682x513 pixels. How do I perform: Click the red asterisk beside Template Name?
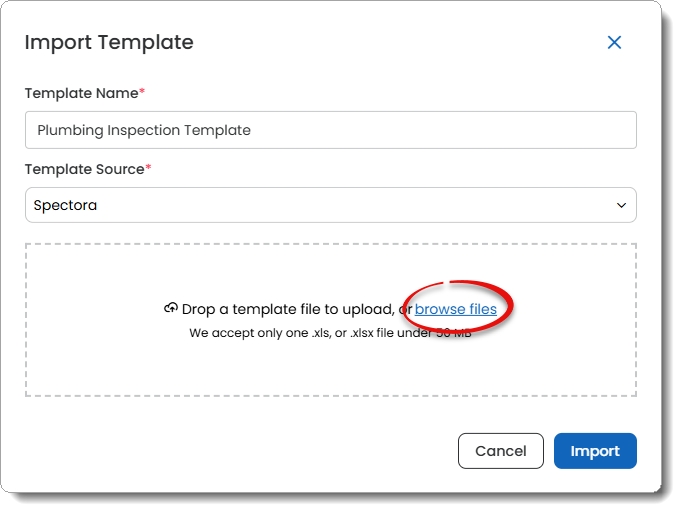pos(142,93)
